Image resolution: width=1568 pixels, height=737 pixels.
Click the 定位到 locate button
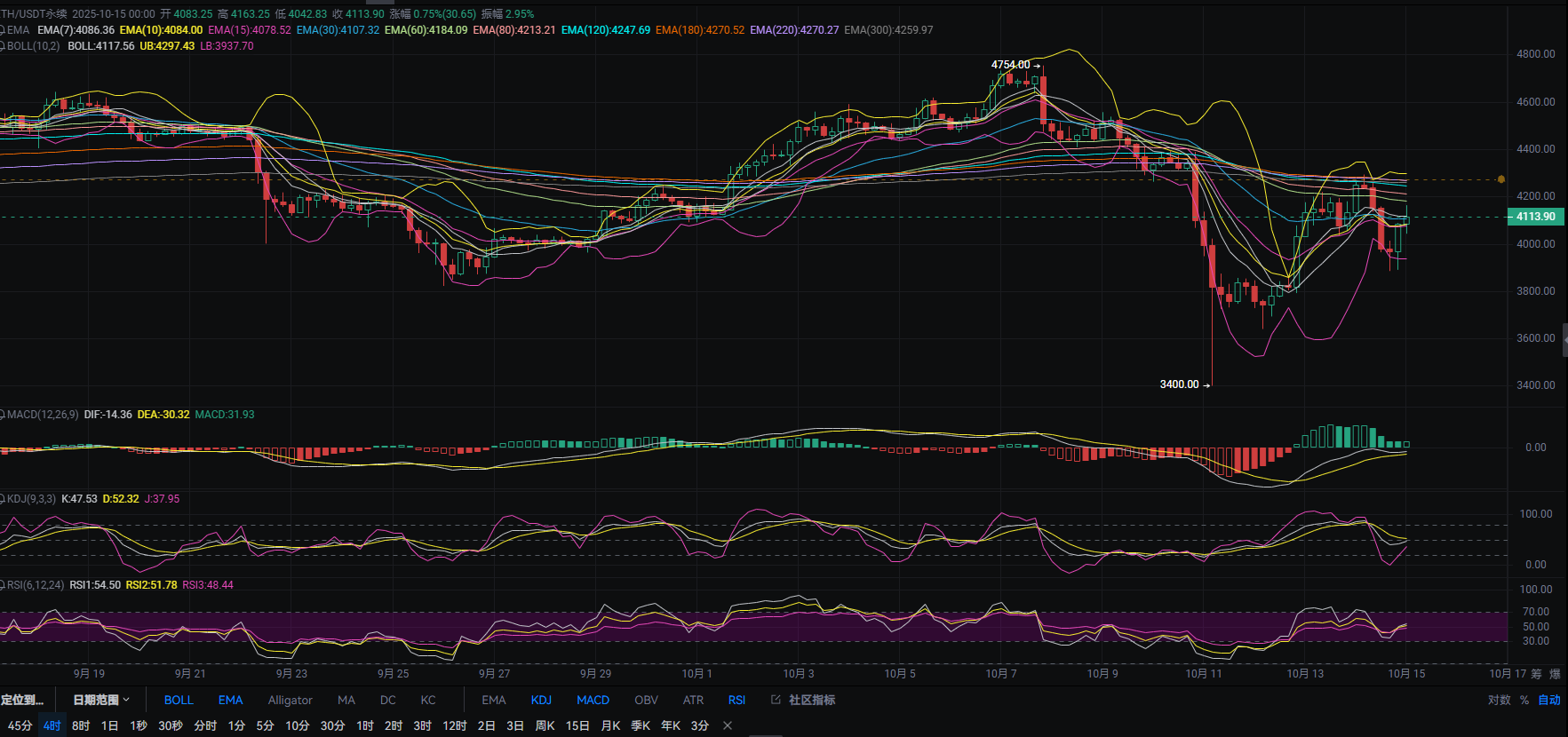[22, 700]
